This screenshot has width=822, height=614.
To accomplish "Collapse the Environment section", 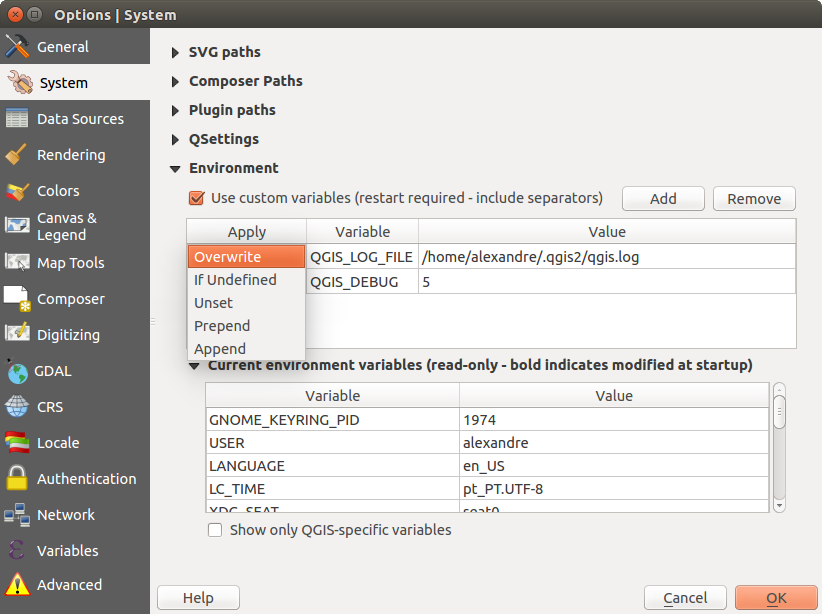I will tap(176, 168).
